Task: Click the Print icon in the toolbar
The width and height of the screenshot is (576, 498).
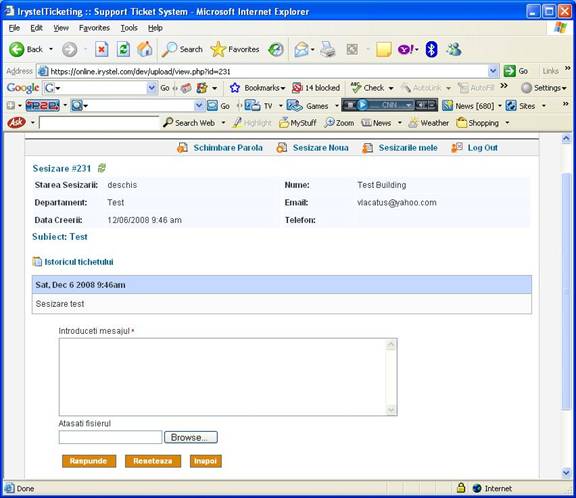Action: click(x=327, y=49)
